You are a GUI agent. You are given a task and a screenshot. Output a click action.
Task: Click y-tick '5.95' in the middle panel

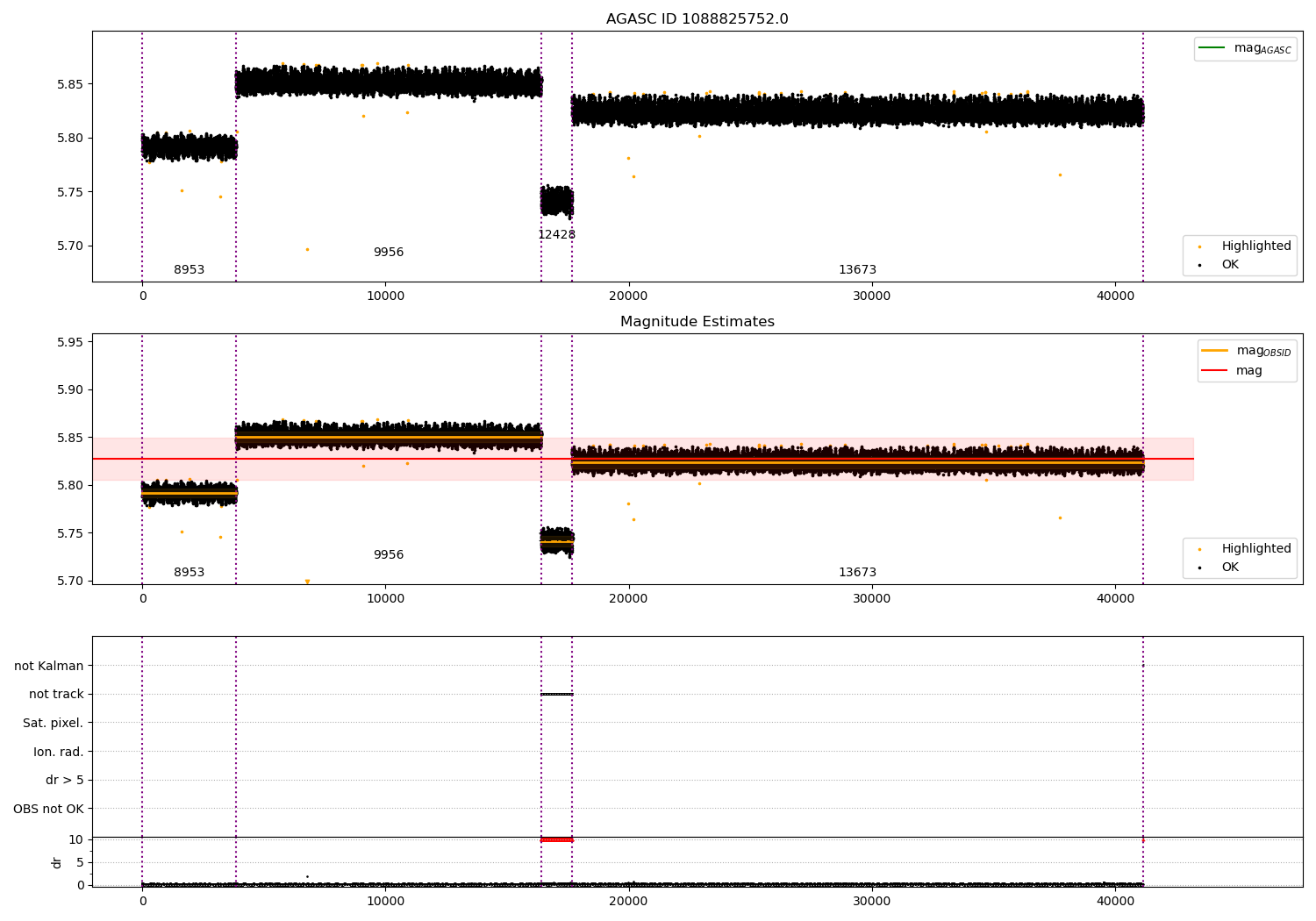69,342
